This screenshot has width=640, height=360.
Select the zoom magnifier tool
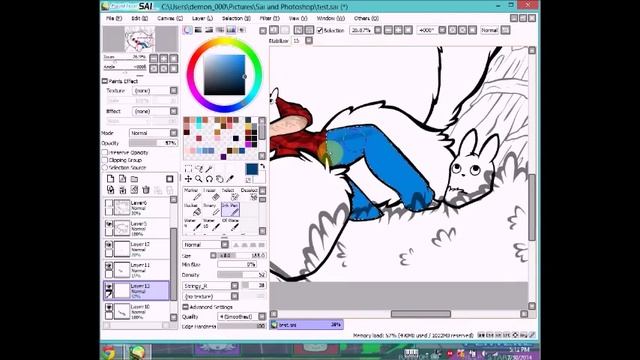tap(199, 179)
